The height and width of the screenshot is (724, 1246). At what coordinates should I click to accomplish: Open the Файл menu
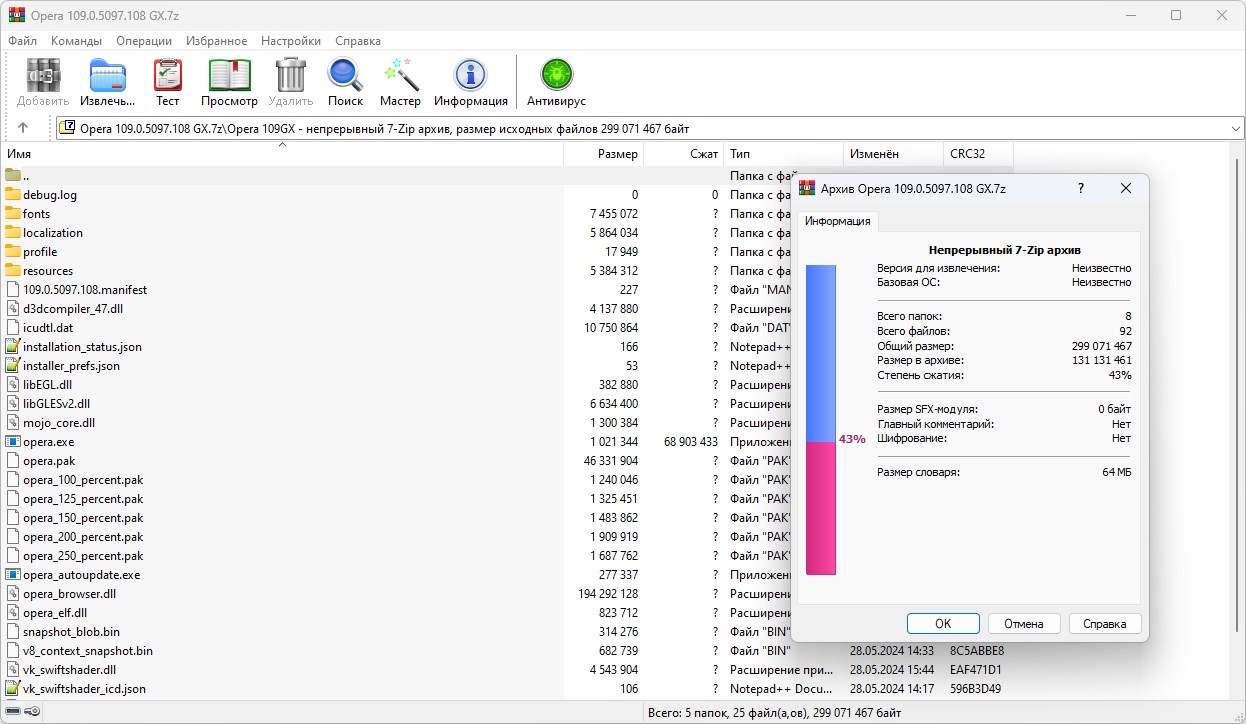pyautogui.click(x=22, y=41)
